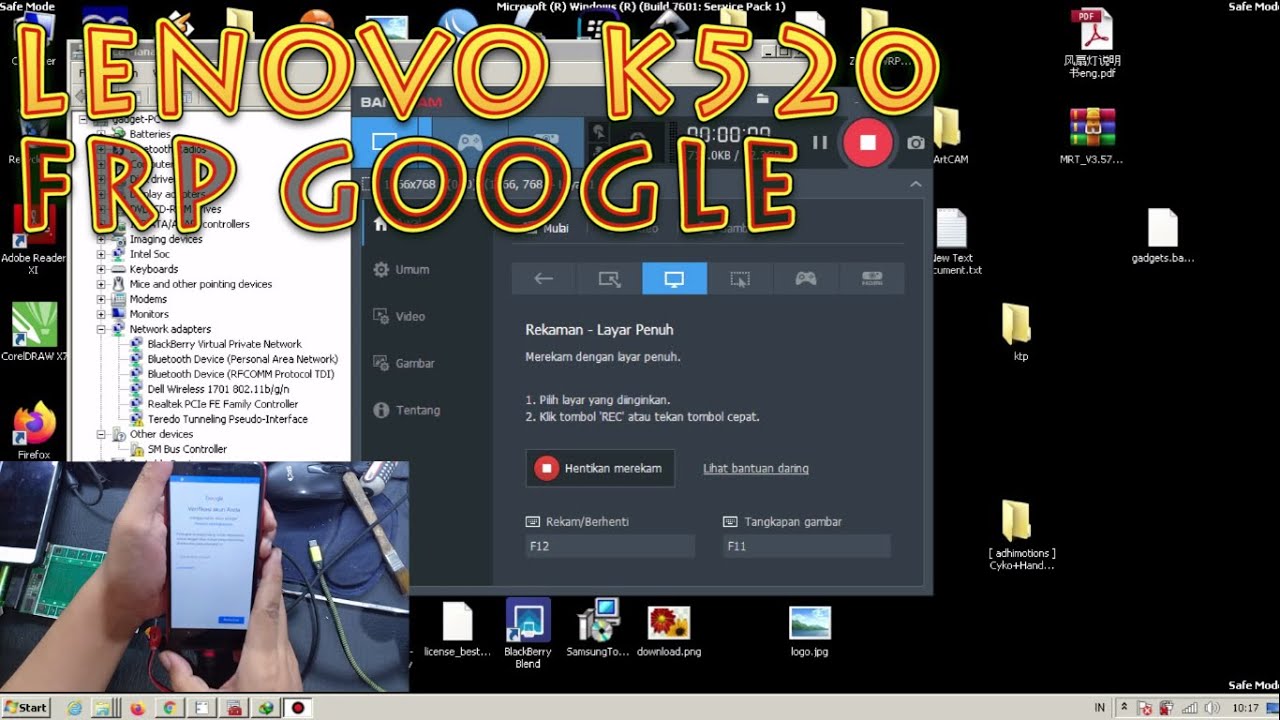Select the Firefox desktop shortcut
The height and width of the screenshot is (720, 1280).
[x=34, y=430]
